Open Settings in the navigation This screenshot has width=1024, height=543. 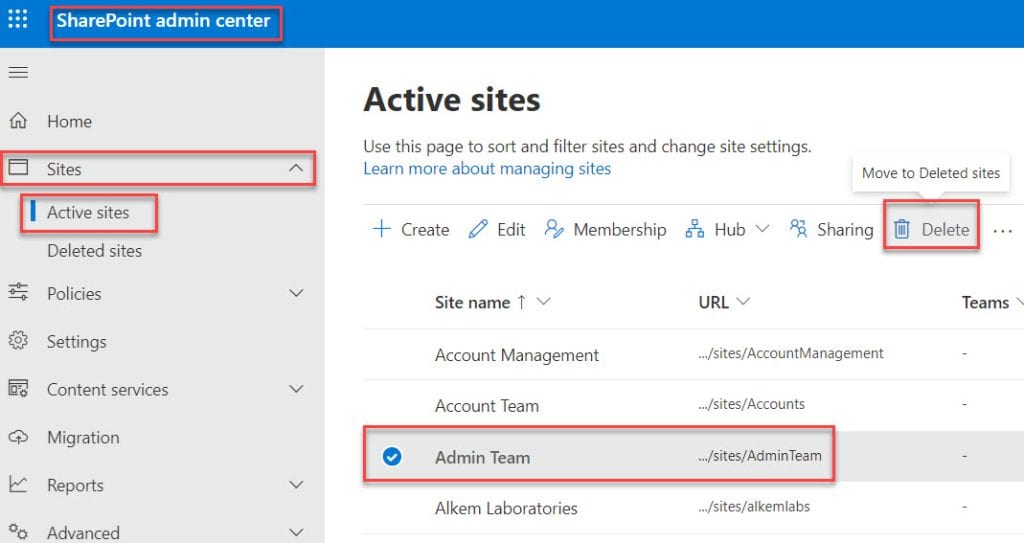coord(76,342)
